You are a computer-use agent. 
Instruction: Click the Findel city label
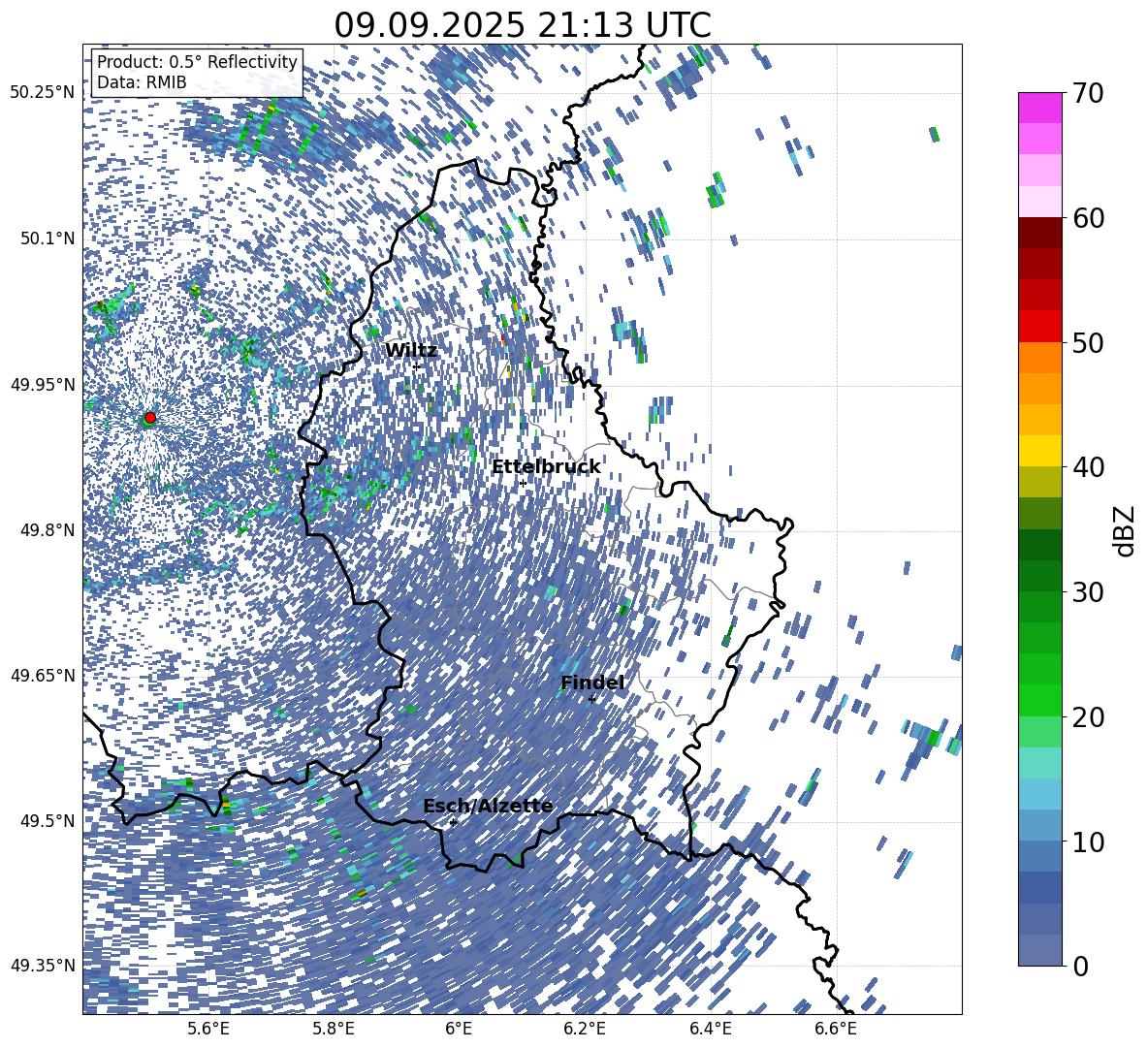coord(592,683)
